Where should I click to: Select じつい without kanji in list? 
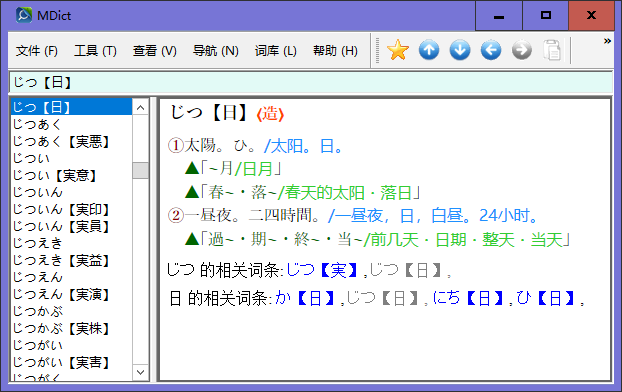coord(71,158)
